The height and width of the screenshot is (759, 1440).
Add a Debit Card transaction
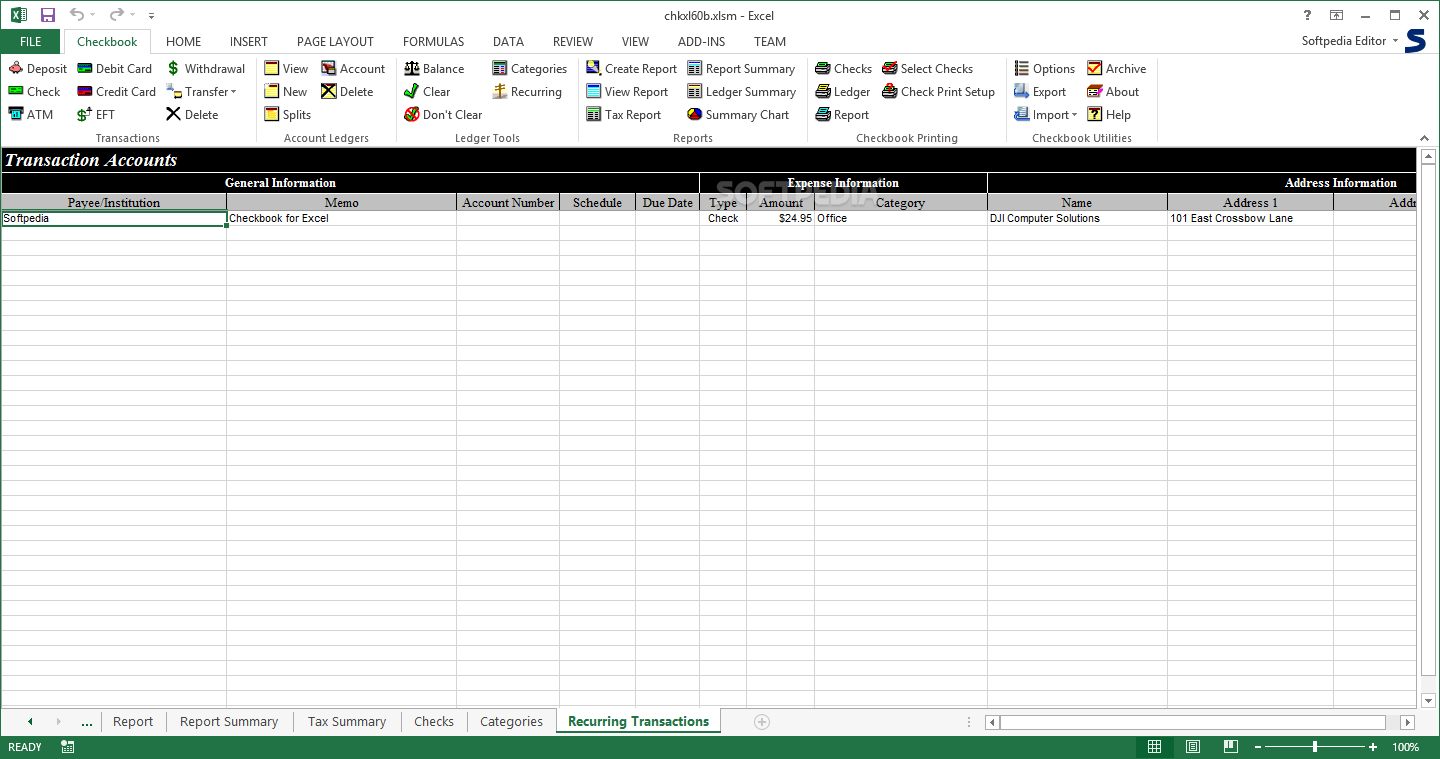[114, 69]
